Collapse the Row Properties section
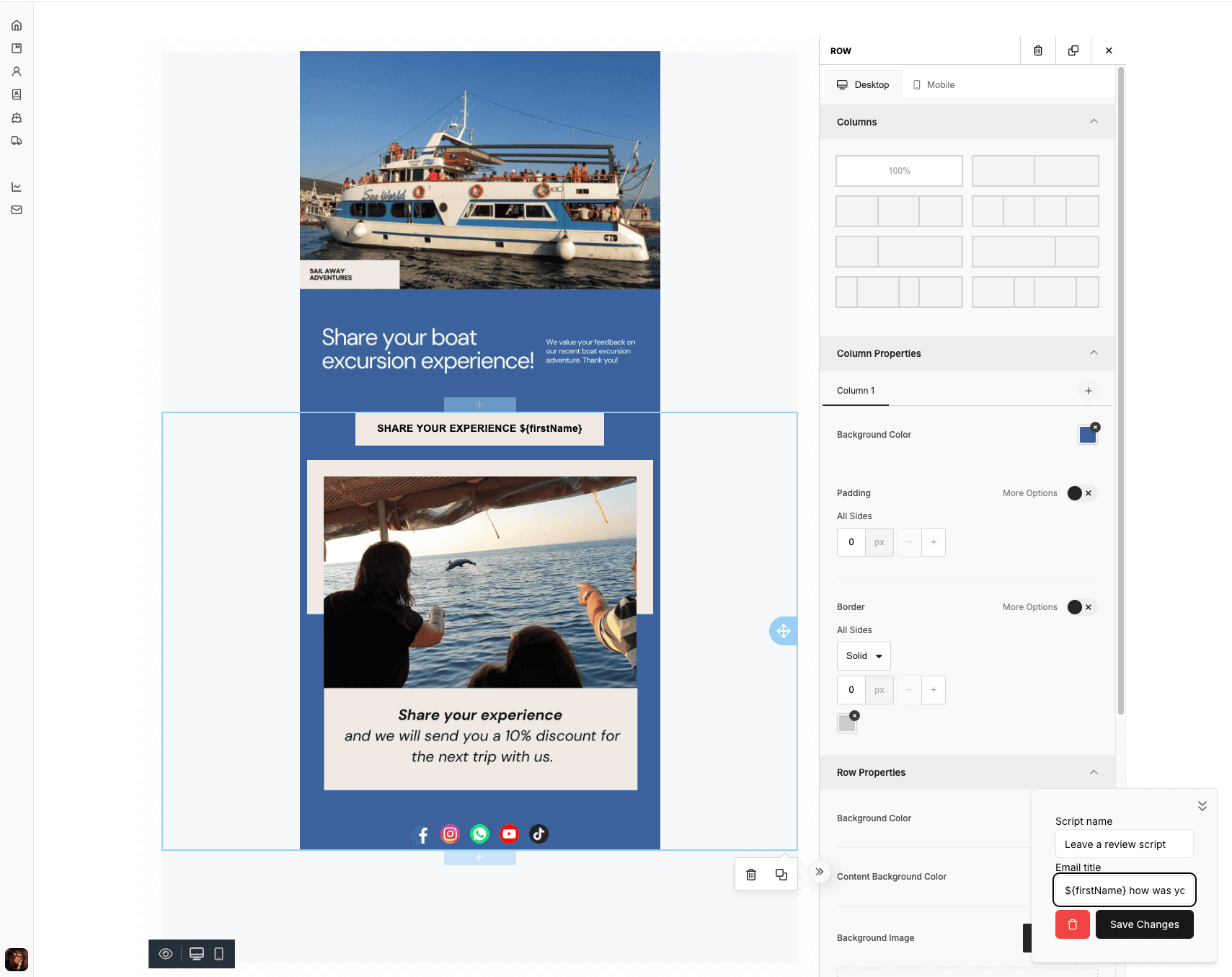Screen dimensions: 1232x977 [1094, 772]
